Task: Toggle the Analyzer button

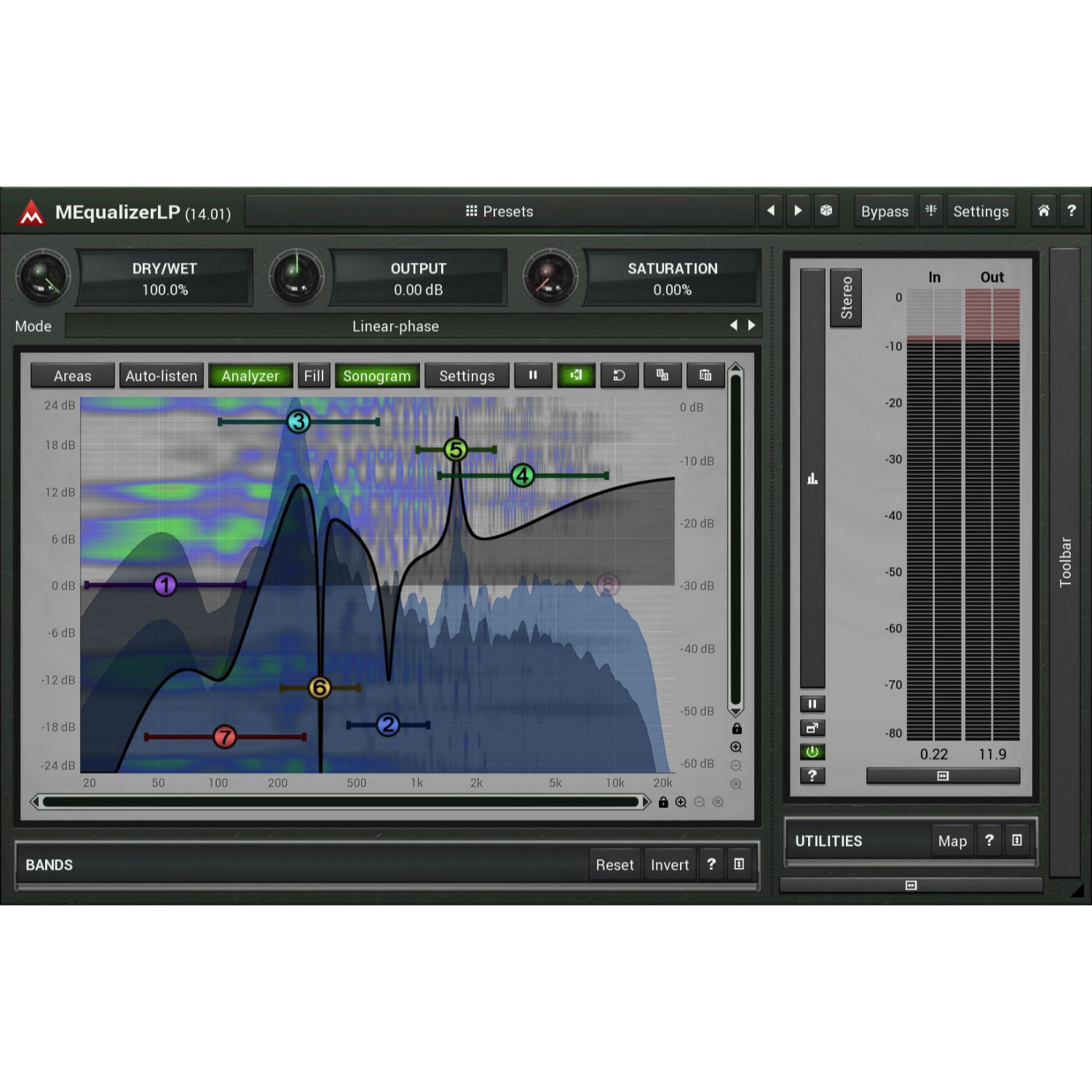Action: click(250, 376)
